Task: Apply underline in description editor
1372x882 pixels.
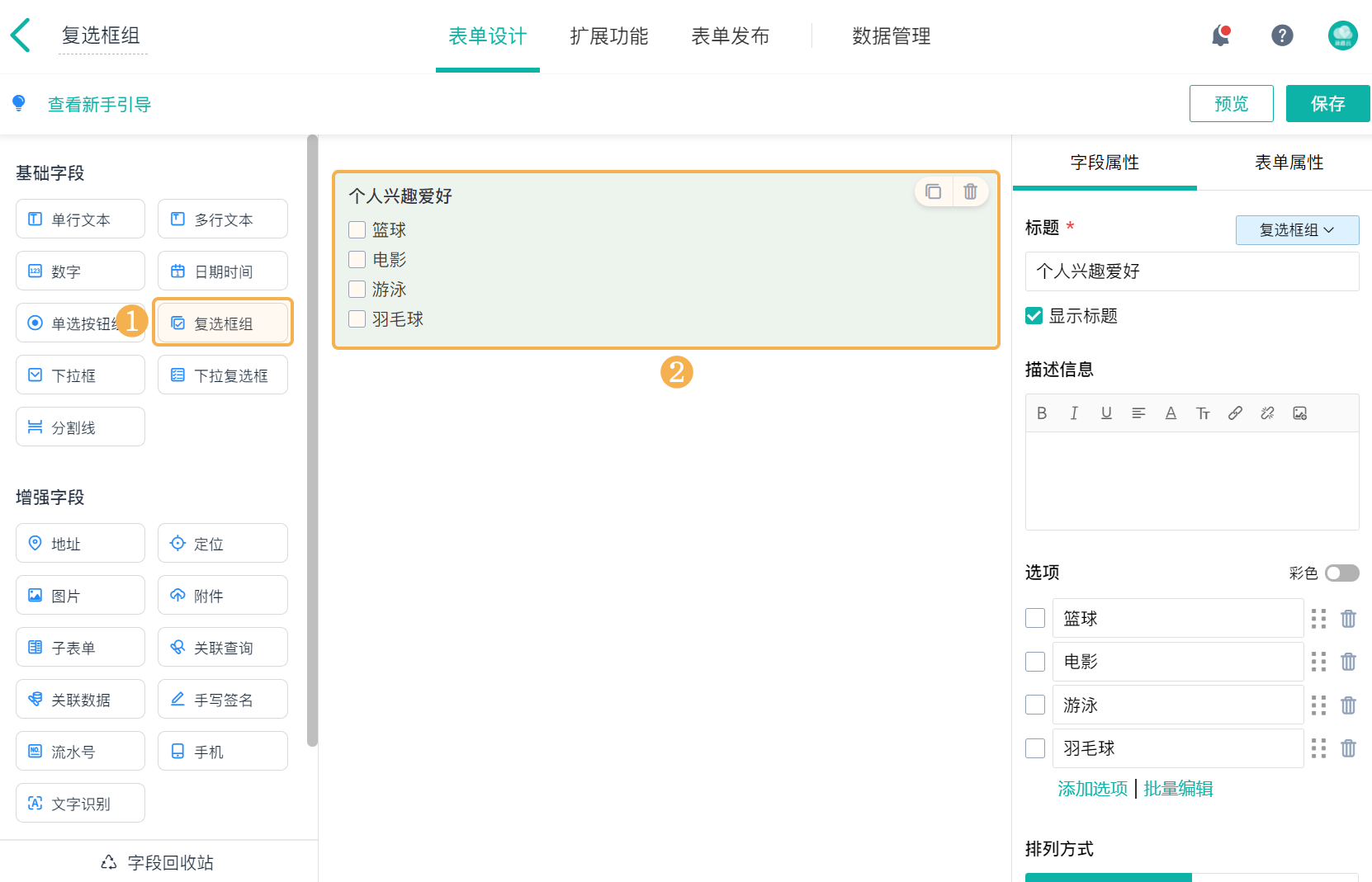Action: [x=1106, y=413]
